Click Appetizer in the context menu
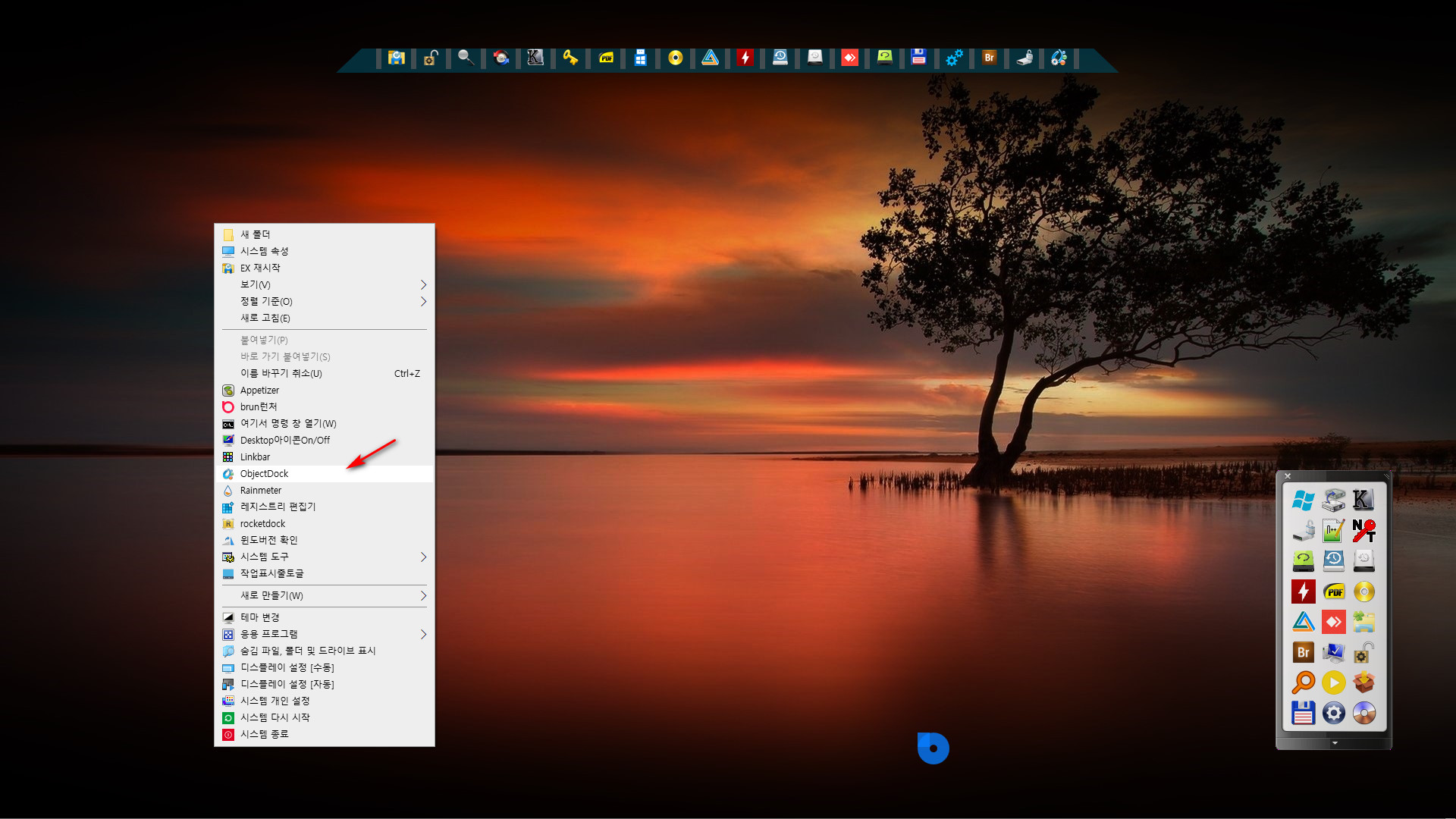Image resolution: width=1456 pixels, height=819 pixels. point(325,390)
